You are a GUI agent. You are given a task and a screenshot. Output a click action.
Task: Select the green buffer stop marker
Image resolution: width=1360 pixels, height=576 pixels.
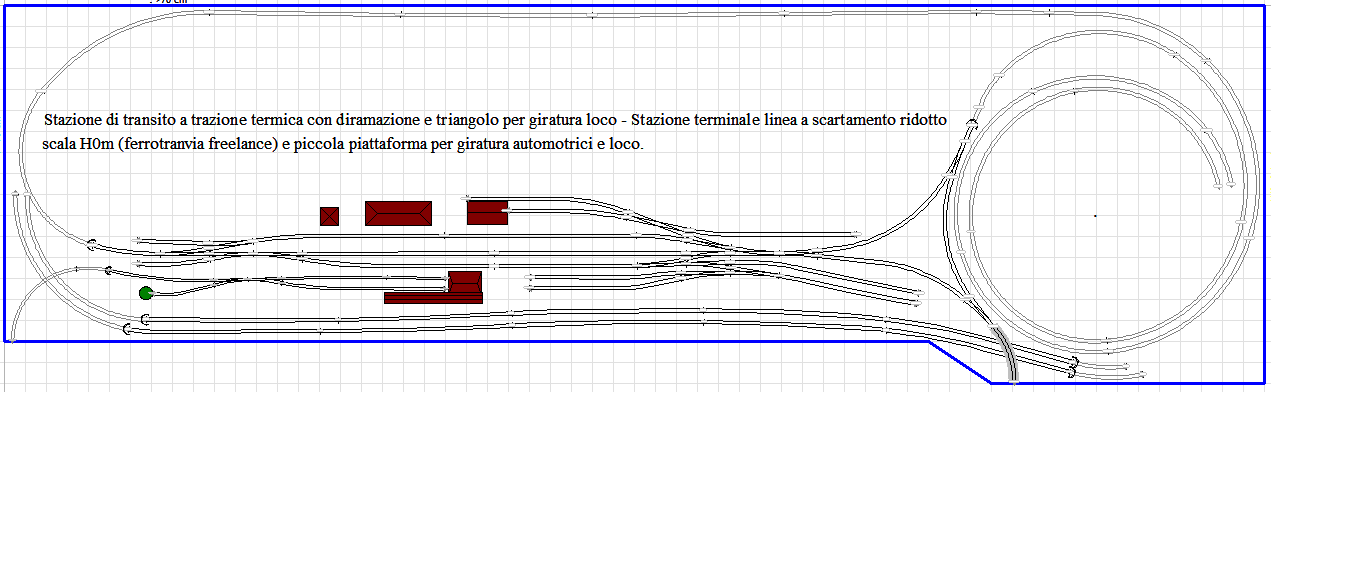[x=145, y=292]
